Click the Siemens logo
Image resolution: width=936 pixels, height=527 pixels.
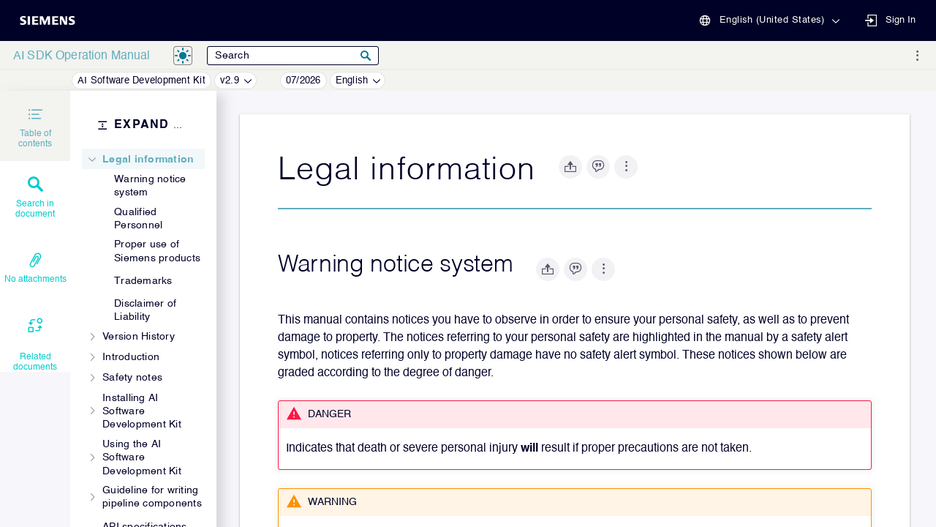pos(47,20)
